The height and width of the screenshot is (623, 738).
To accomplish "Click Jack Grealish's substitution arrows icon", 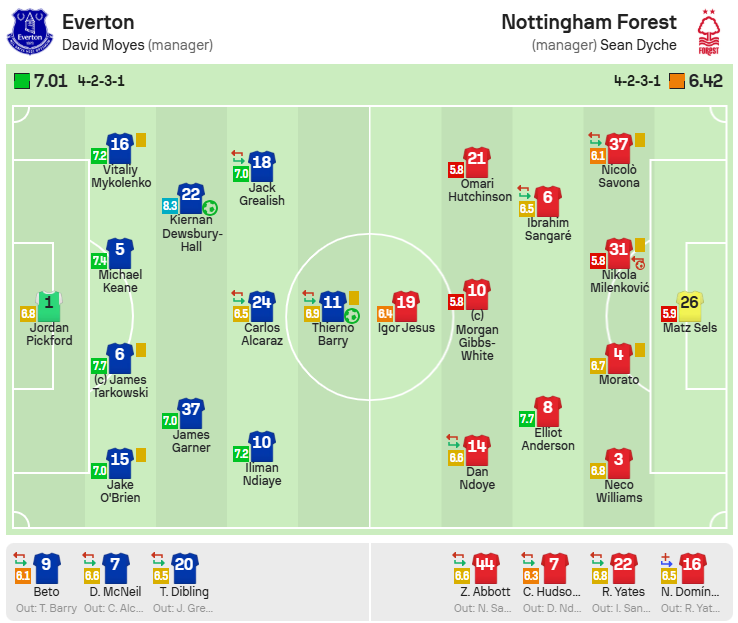I will (x=238, y=155).
